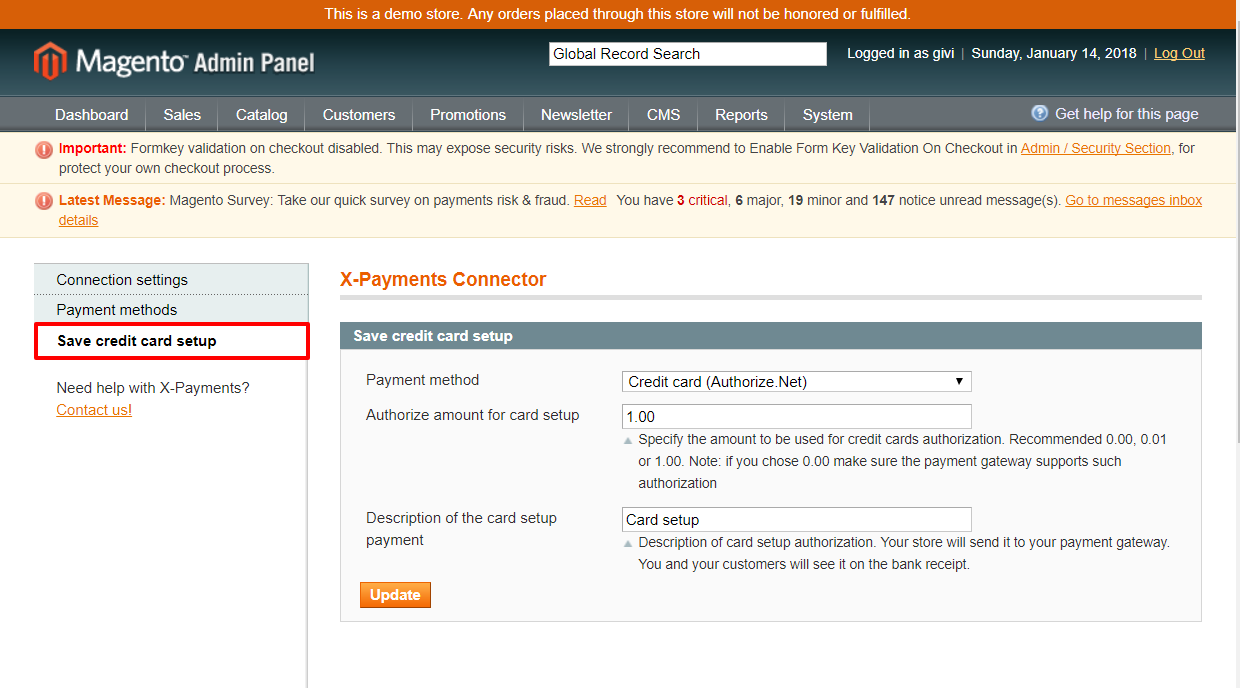
Task: Open the CMS menu
Action: [x=664, y=115]
